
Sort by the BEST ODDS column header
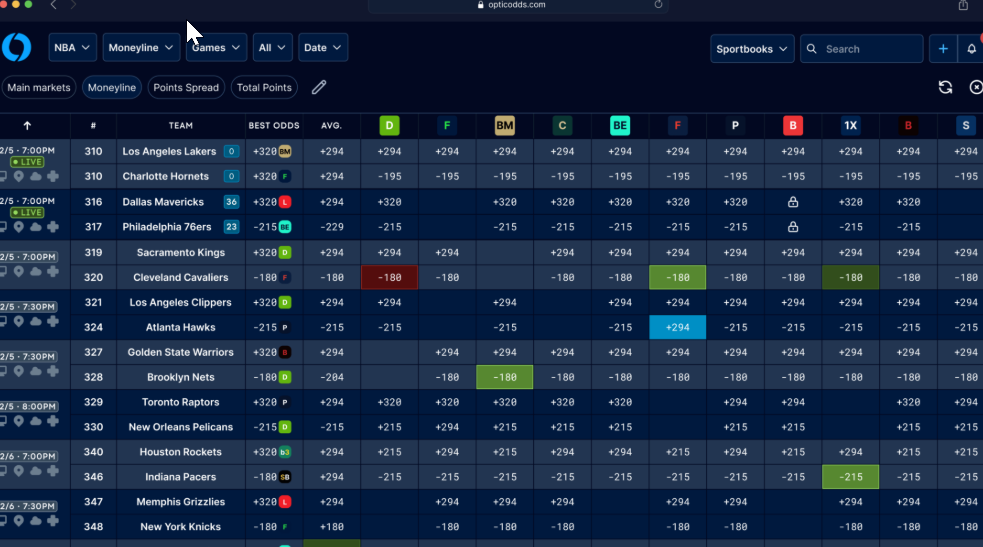pyautogui.click(x=274, y=126)
